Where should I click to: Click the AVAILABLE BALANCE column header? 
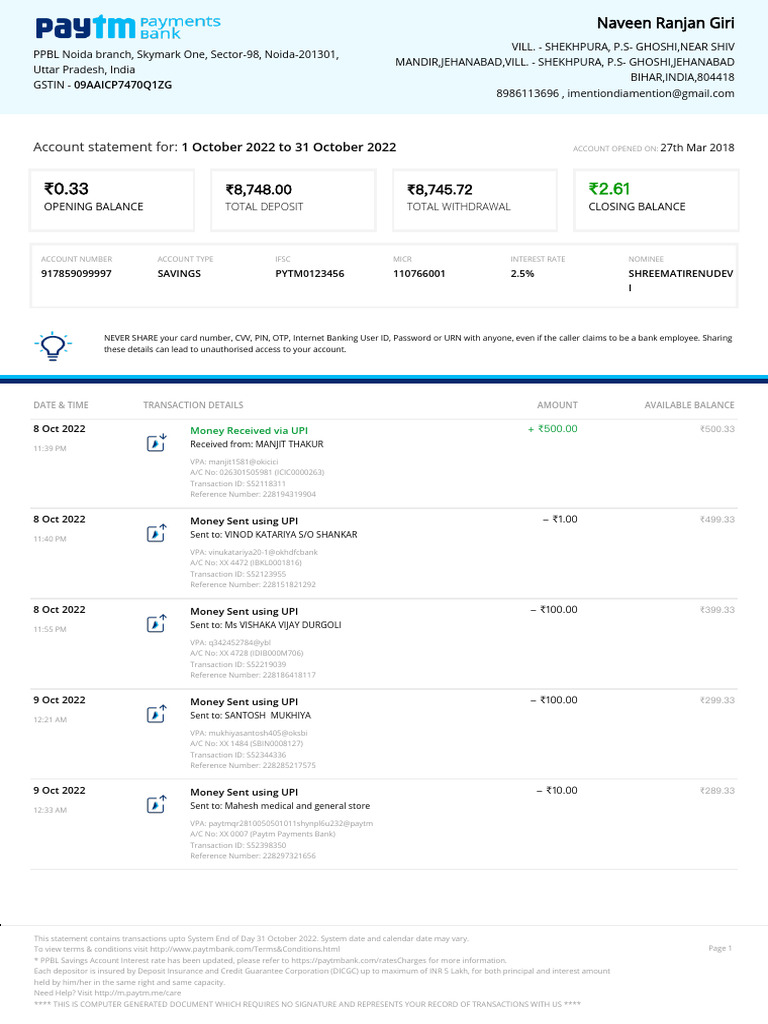point(689,405)
